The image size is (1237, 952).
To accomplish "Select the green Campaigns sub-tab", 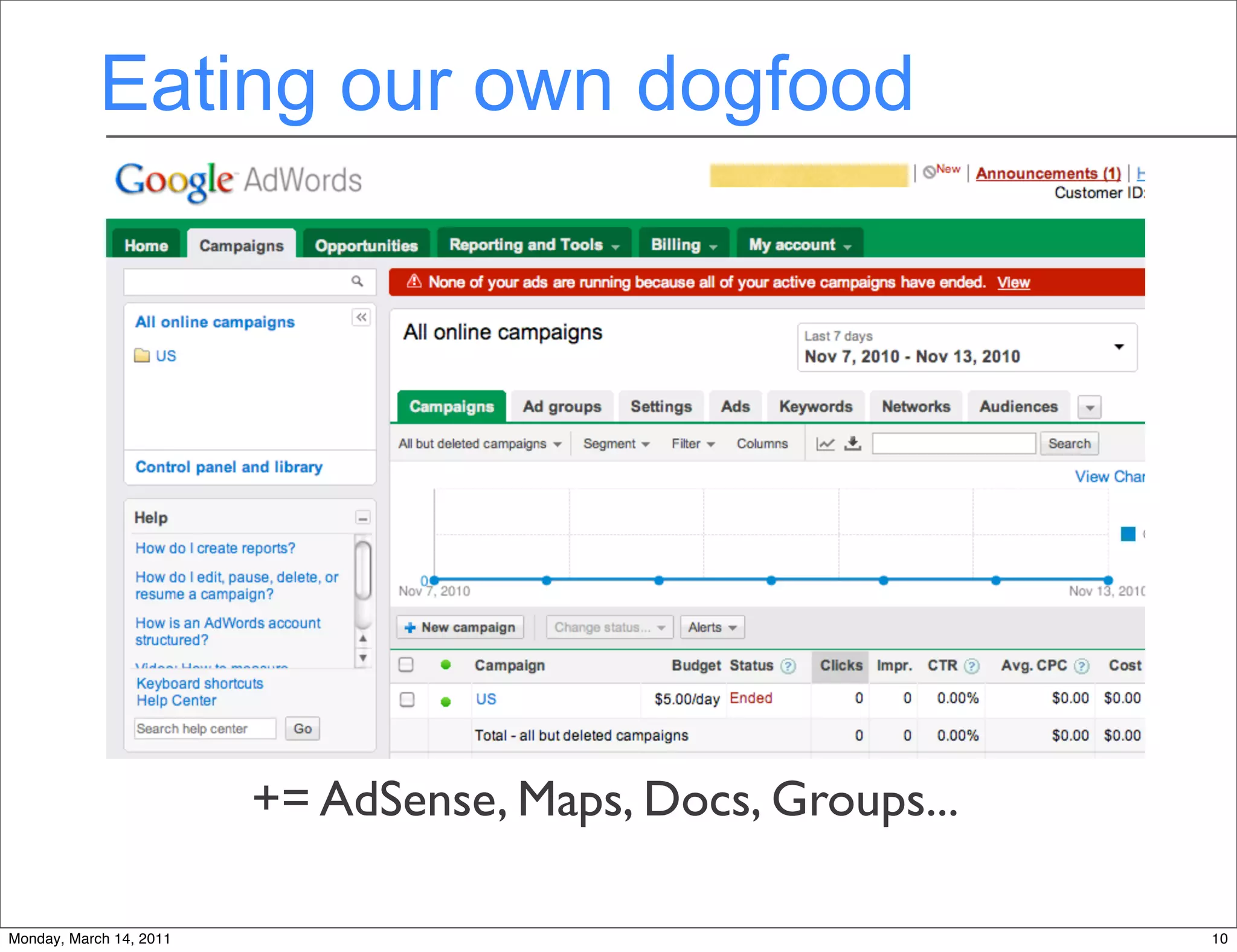I will click(451, 407).
